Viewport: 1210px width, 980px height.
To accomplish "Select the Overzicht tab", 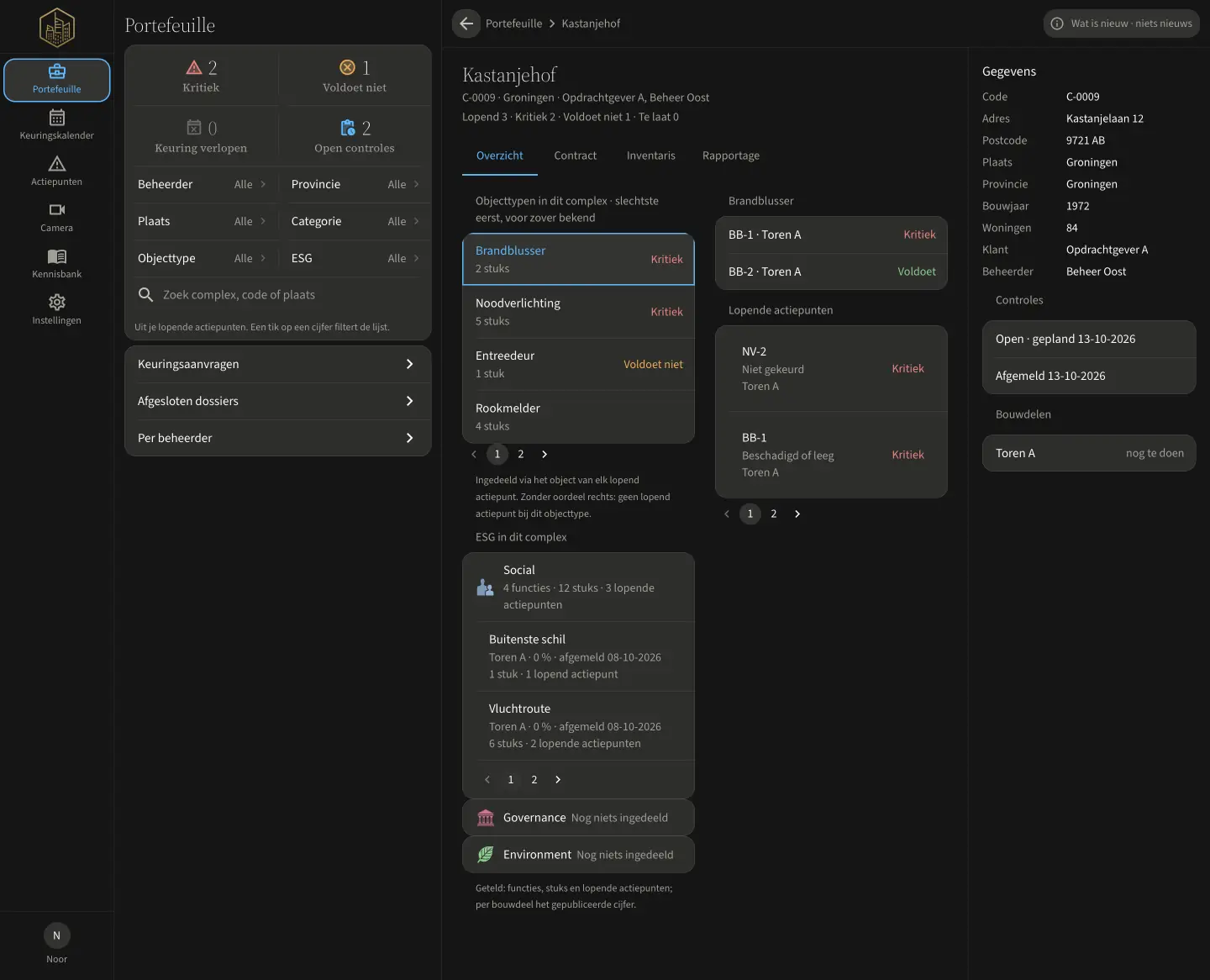I will coord(500,155).
